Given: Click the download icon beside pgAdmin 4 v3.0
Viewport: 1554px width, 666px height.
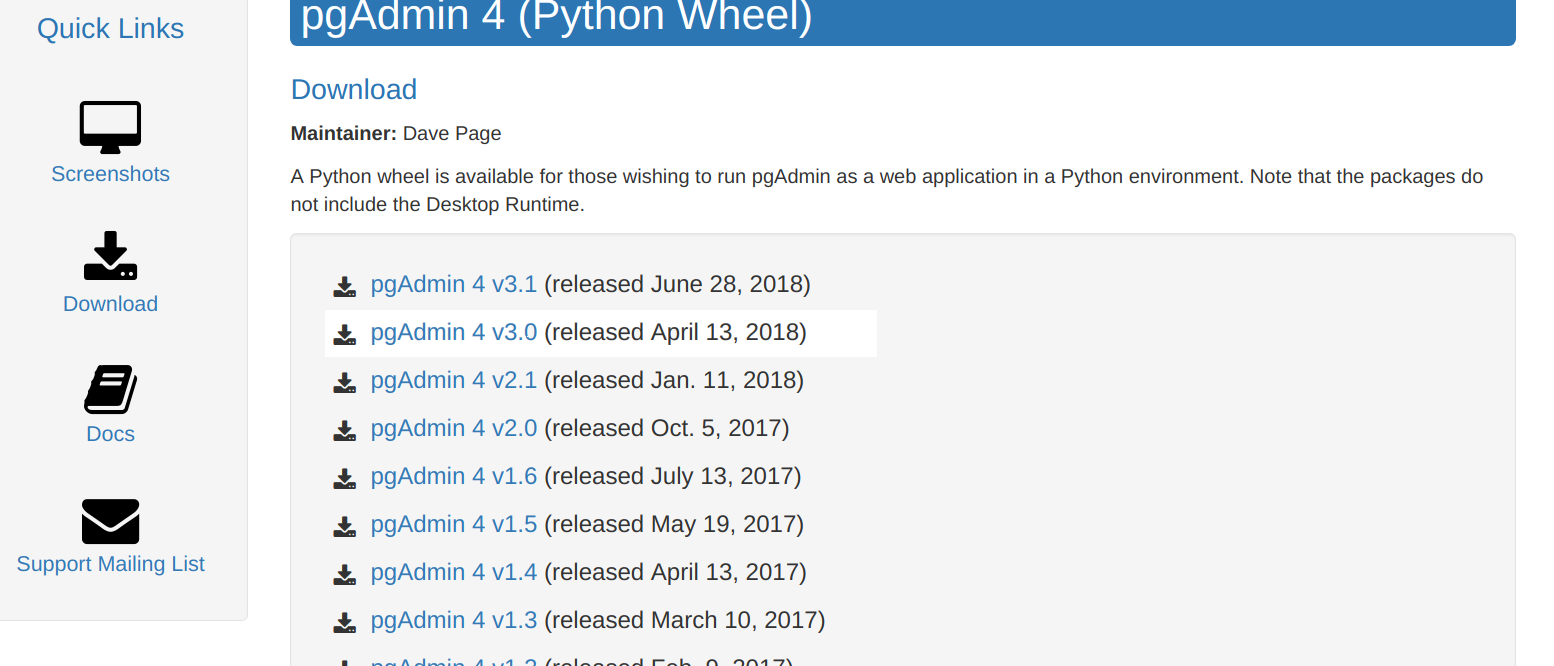Looking at the screenshot, I should click(345, 335).
